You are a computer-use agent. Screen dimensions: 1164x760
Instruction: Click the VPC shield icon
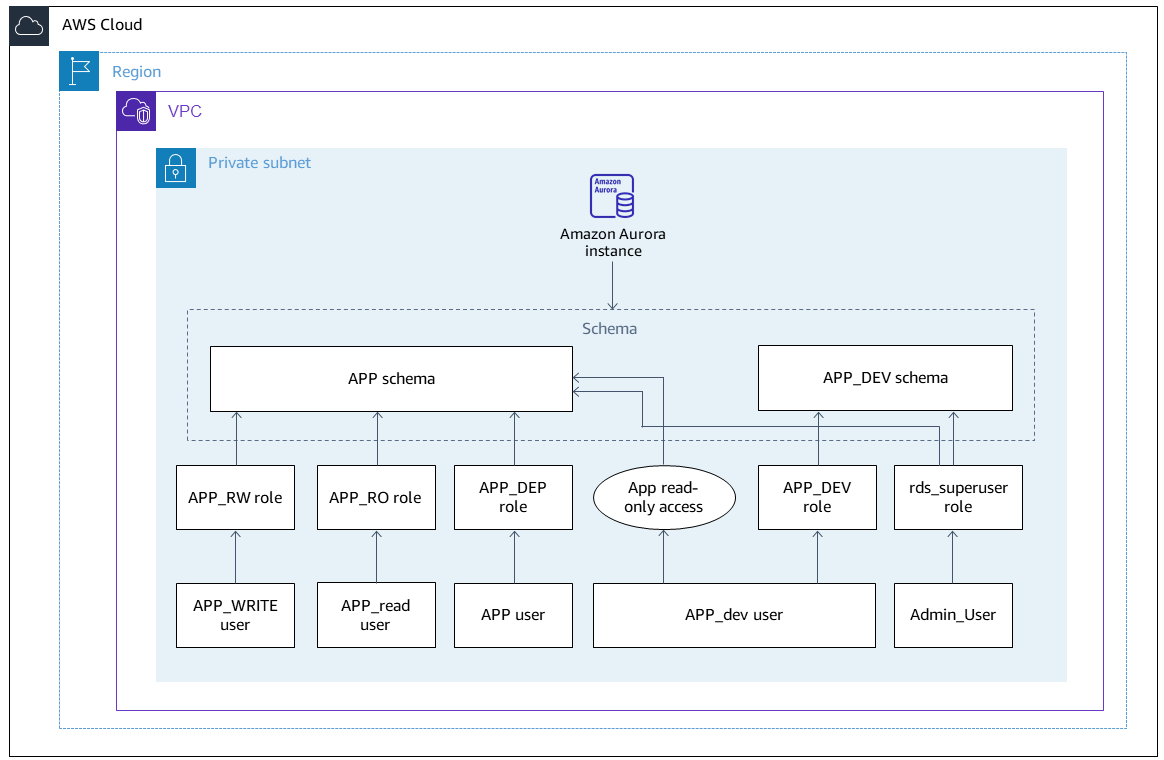[136, 111]
